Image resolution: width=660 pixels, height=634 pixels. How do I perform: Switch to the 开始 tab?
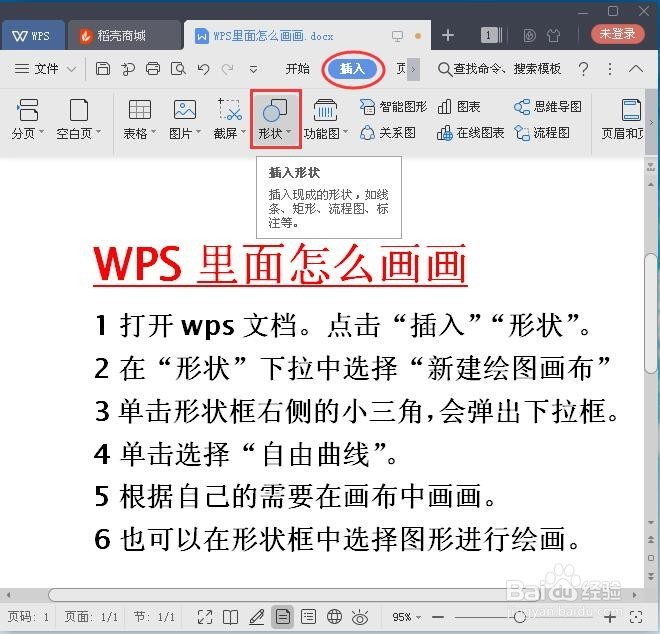(x=297, y=69)
